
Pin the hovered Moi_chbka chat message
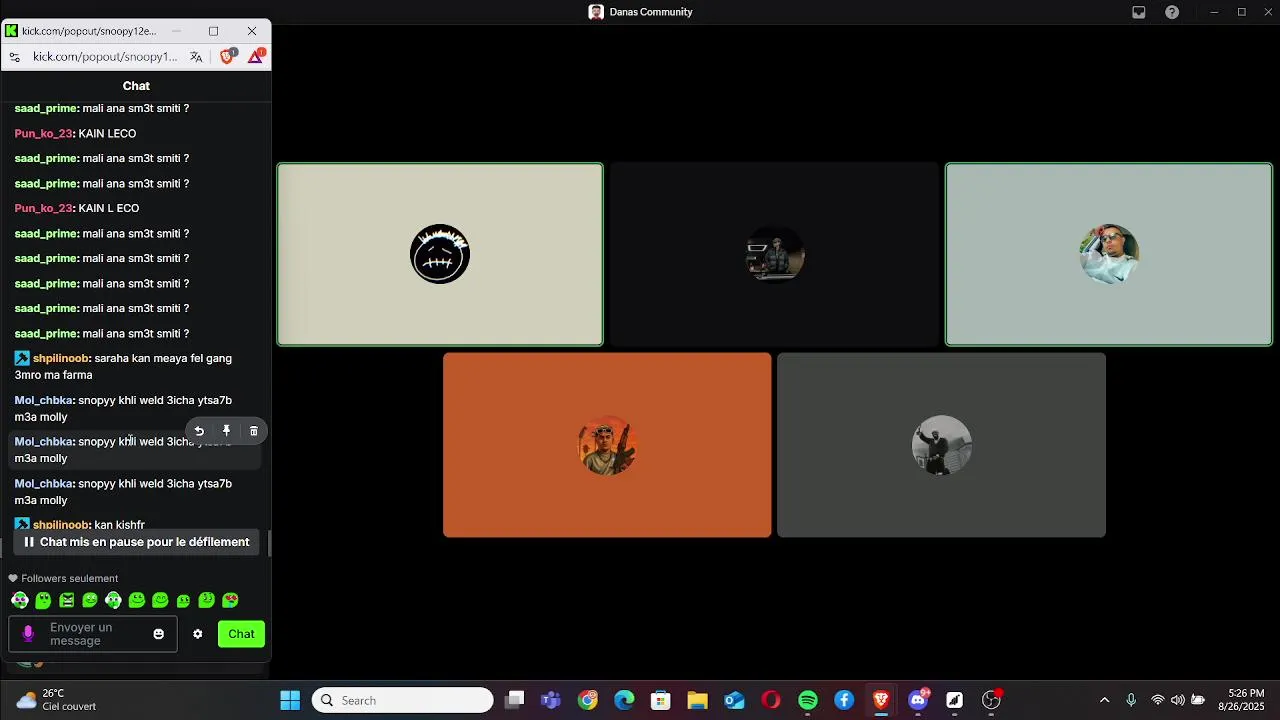click(226, 431)
